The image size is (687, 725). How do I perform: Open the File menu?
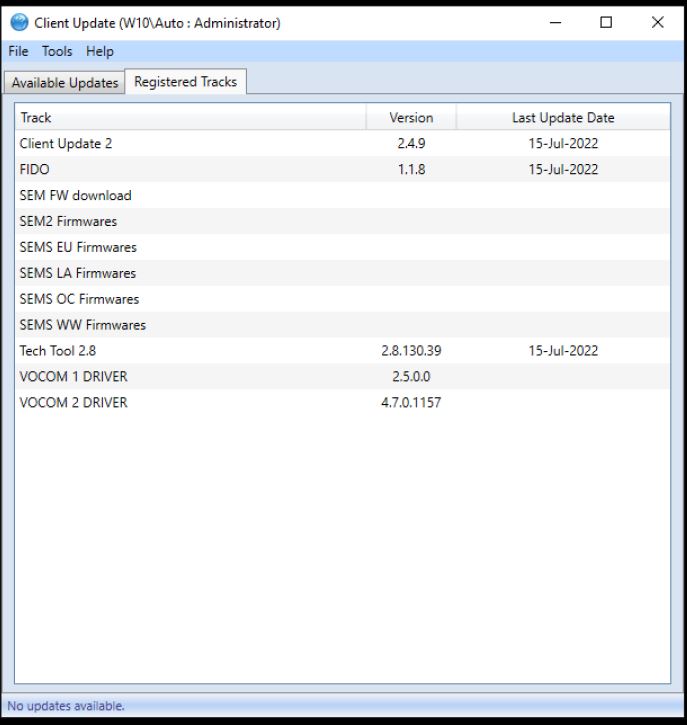(18, 51)
